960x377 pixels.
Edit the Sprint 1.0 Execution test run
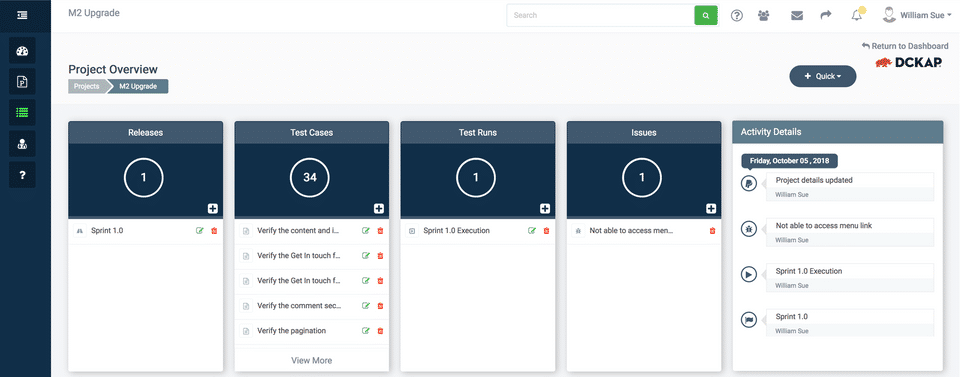[532, 231]
